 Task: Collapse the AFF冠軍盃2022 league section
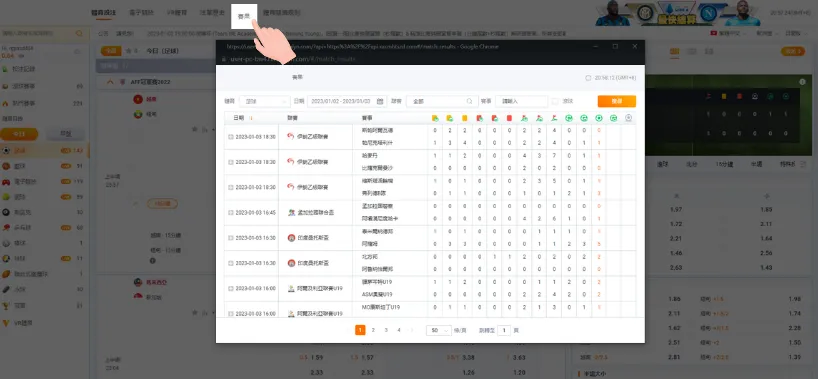coord(110,82)
